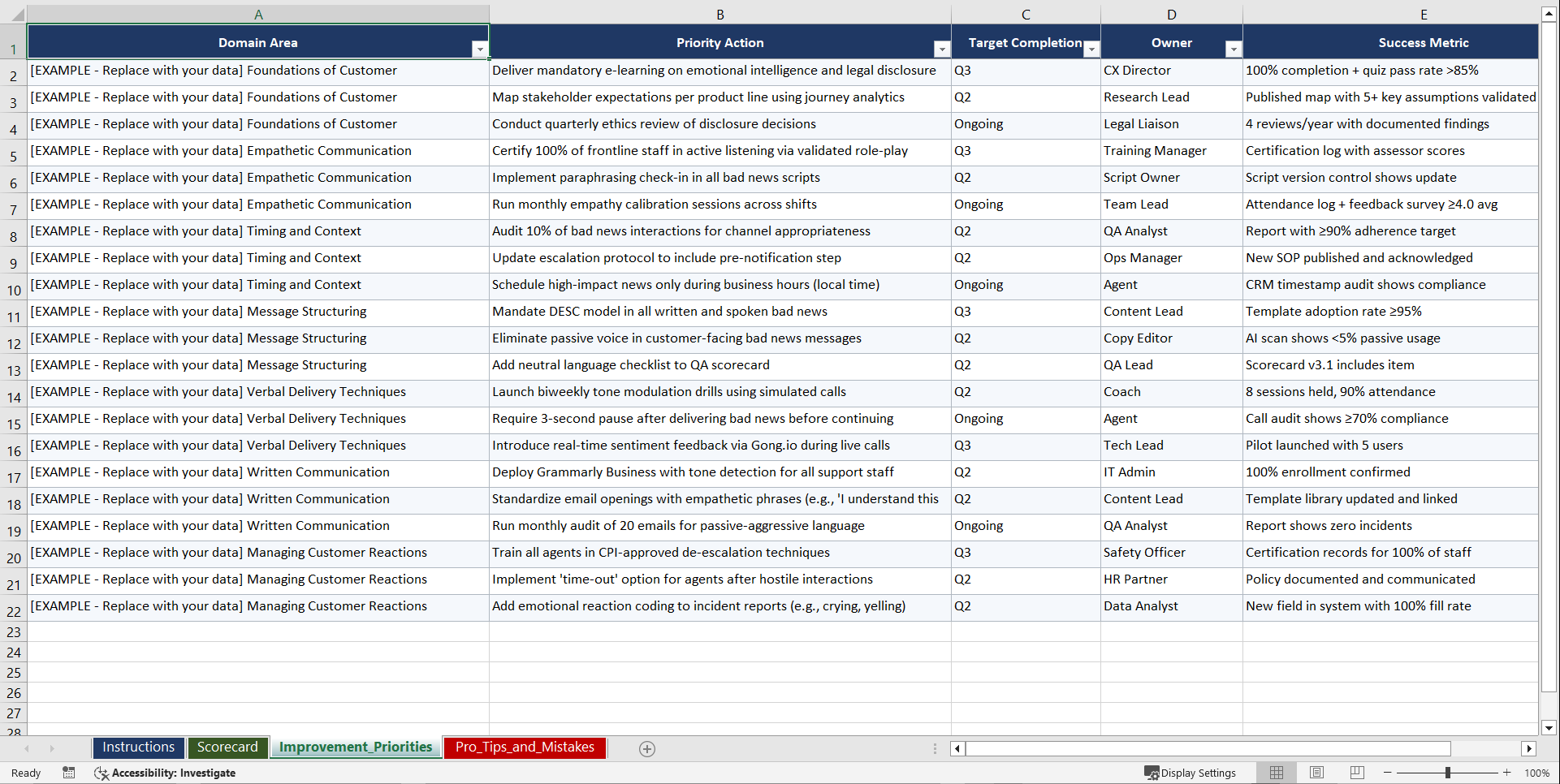Zoom out using the minus icon
This screenshot has width=1560, height=784.
point(1388,773)
